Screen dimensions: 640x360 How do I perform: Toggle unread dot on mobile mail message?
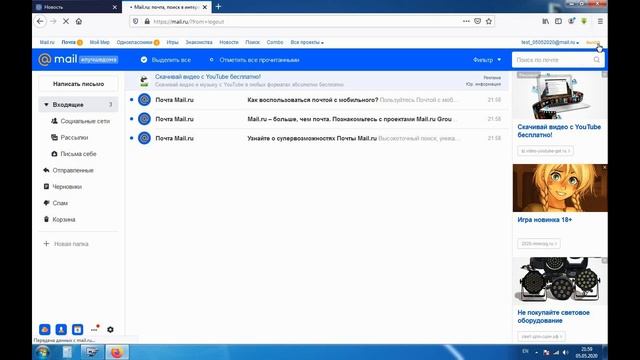[x=131, y=100]
